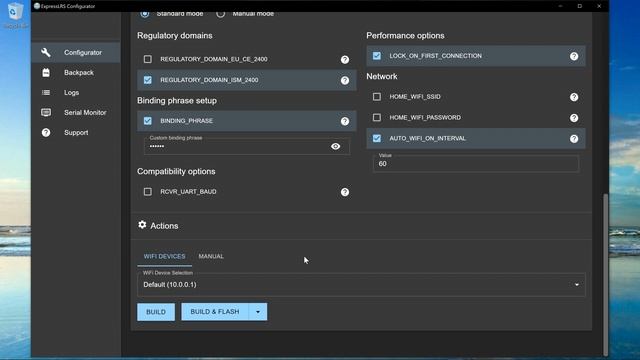The width and height of the screenshot is (640, 360).
Task: Show help for HOME_WIFI_PASSWORD
Action: tap(574, 118)
